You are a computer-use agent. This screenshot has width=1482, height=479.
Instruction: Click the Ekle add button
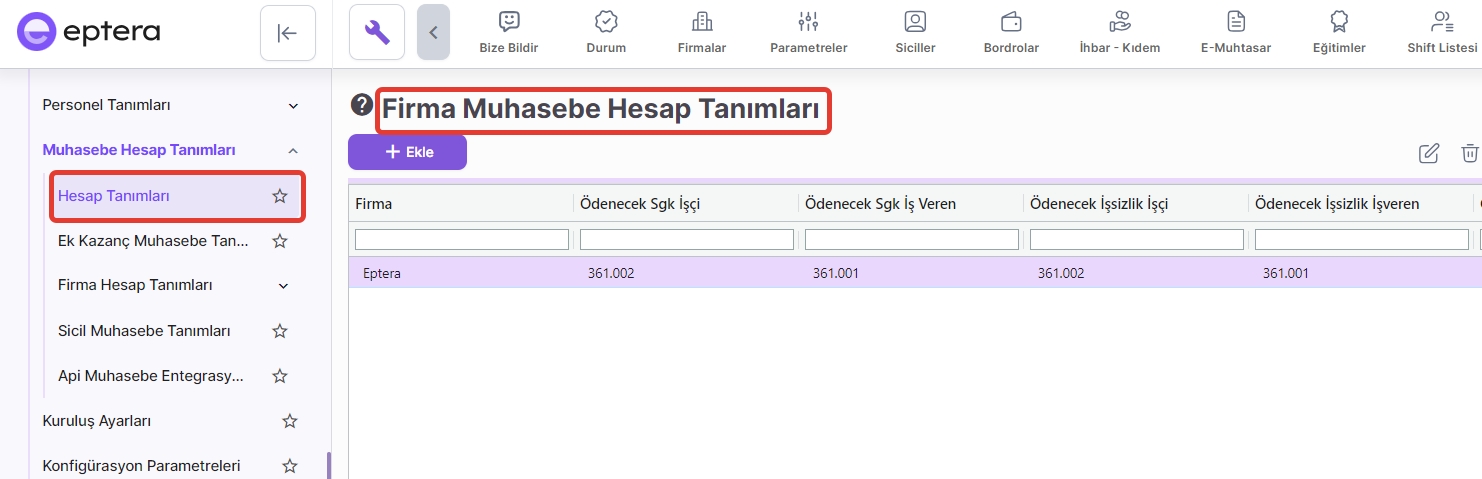coord(407,152)
